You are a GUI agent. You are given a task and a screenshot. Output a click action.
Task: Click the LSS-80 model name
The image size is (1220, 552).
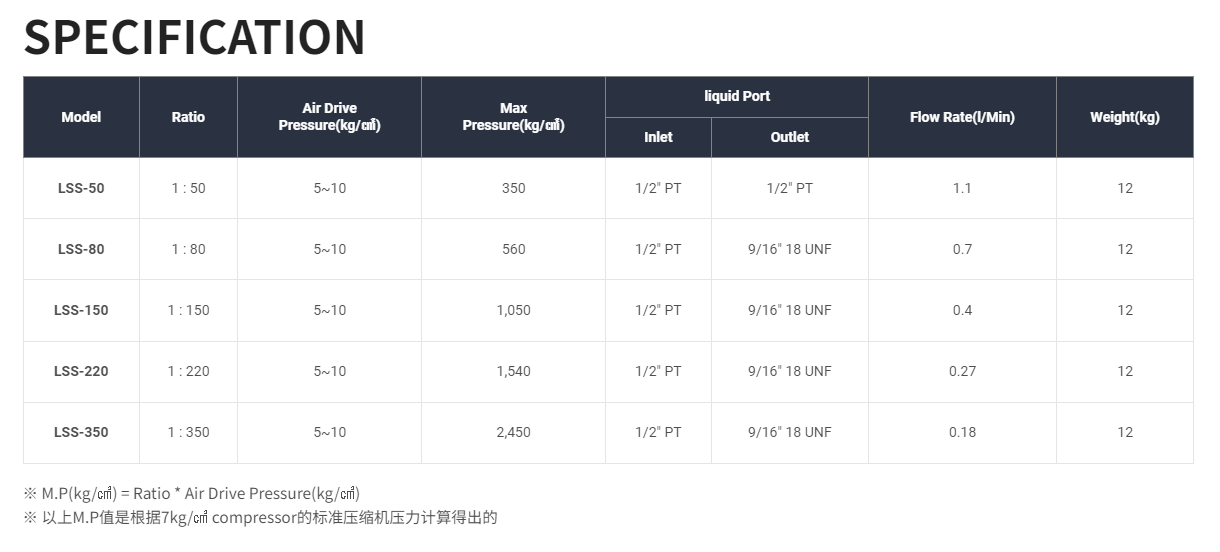(81, 249)
